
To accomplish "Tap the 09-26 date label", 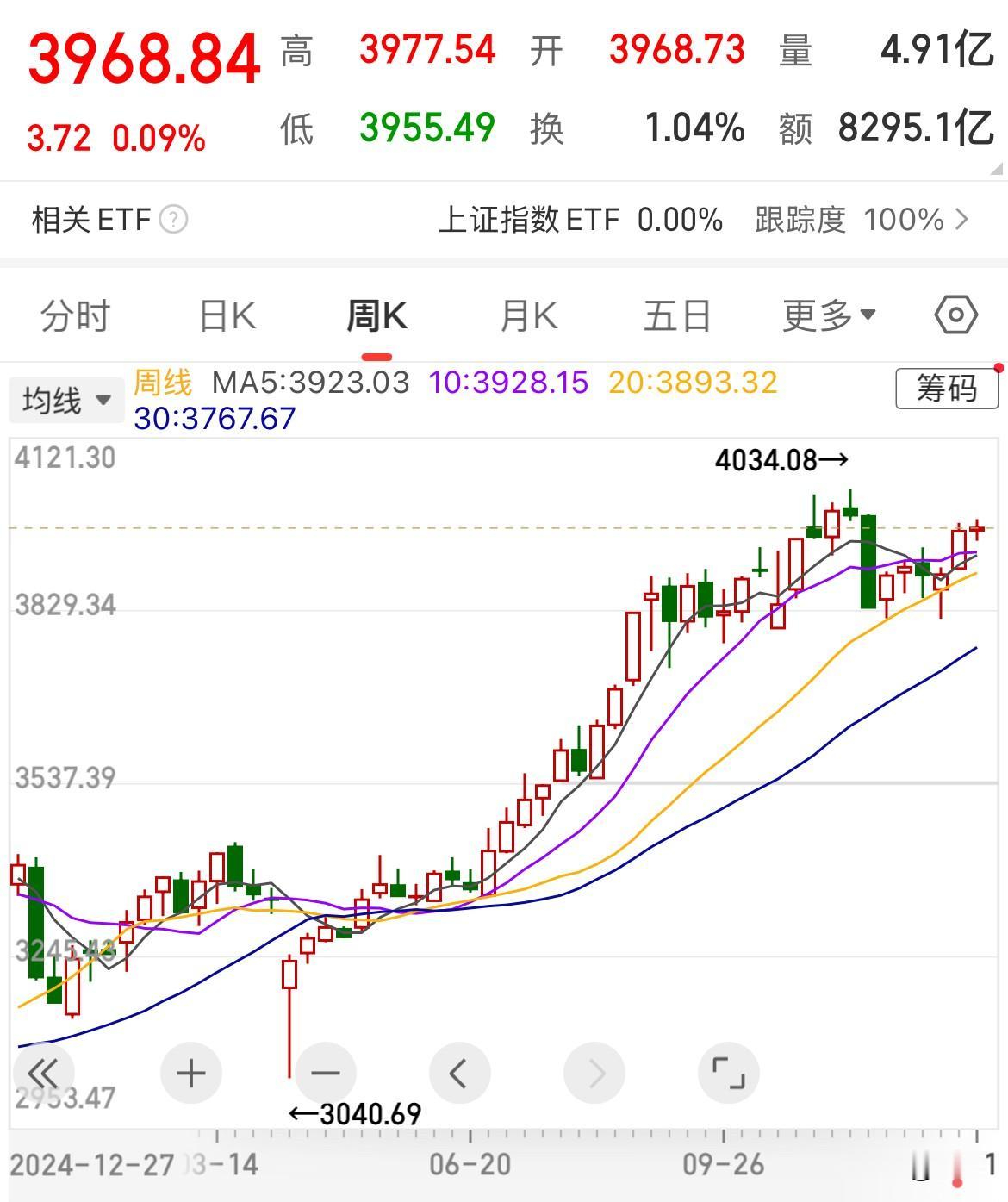I will (724, 1165).
